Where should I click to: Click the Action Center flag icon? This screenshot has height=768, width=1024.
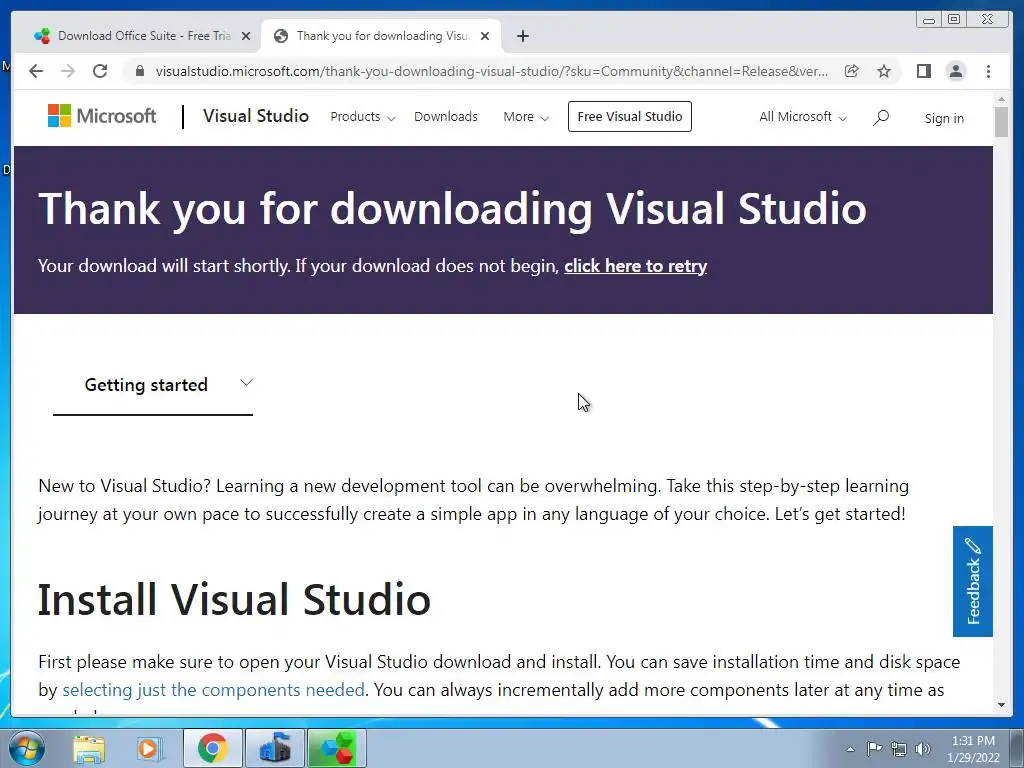[x=874, y=748]
